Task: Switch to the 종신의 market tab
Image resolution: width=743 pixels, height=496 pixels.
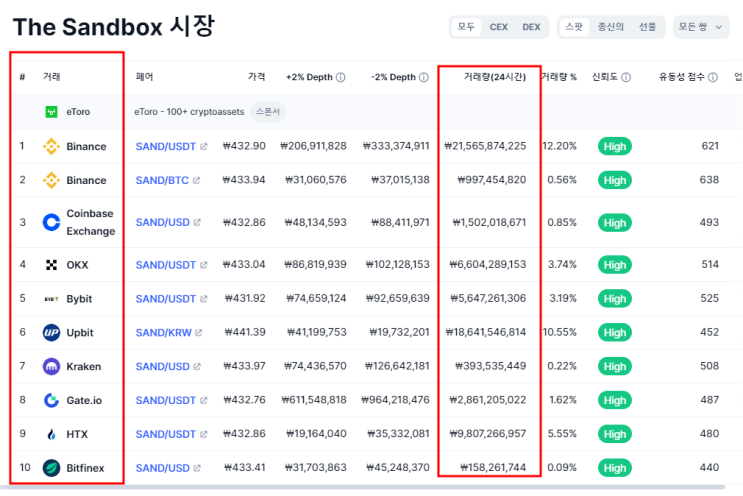Action: 610,27
